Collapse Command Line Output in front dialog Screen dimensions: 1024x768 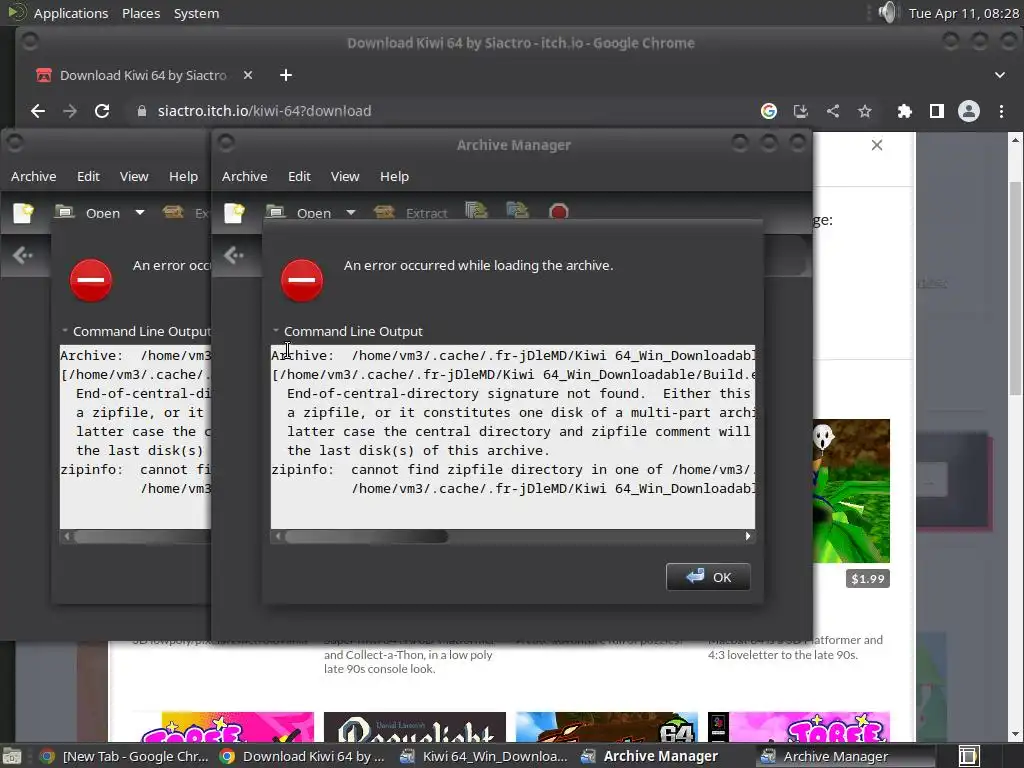click(x=347, y=331)
